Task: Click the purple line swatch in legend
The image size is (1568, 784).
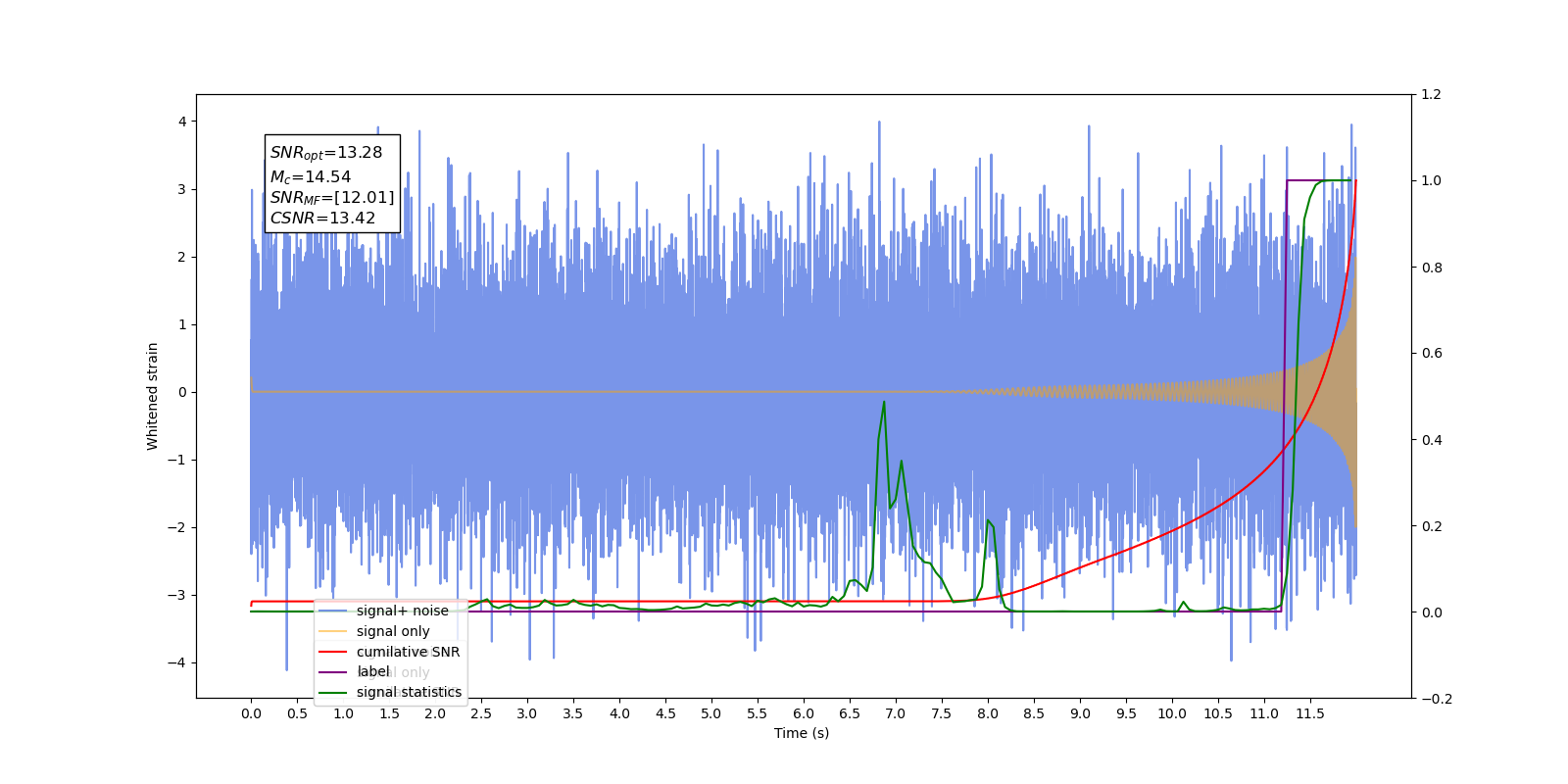Action: [333, 672]
